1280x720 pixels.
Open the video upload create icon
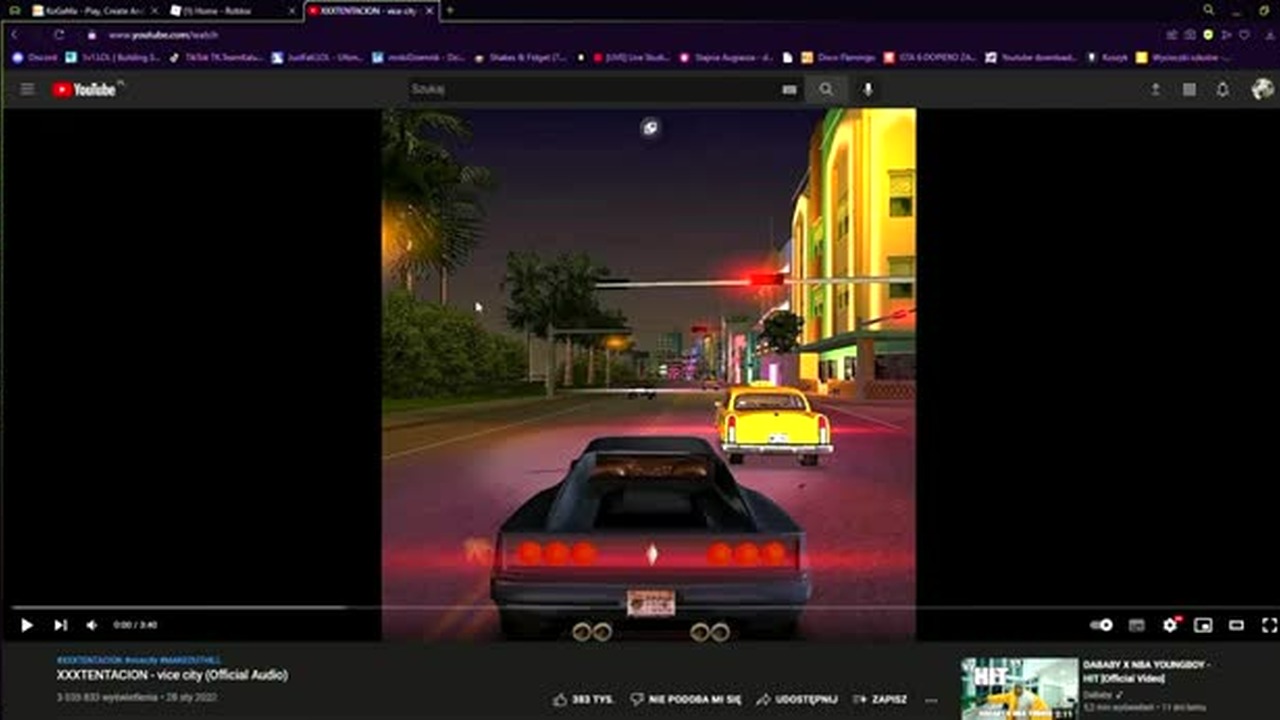1155,90
